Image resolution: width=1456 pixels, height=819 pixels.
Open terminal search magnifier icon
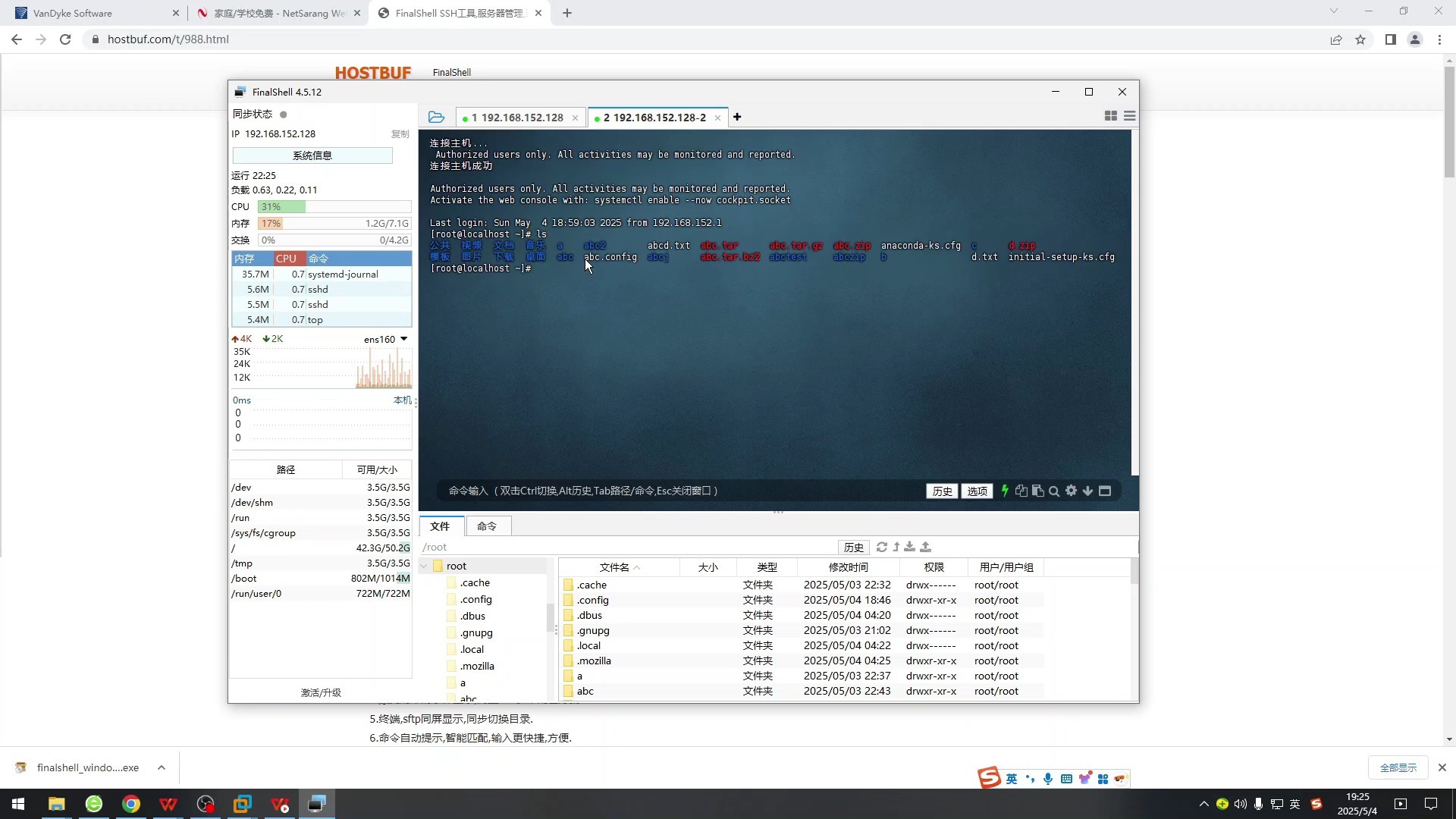pyautogui.click(x=1054, y=491)
